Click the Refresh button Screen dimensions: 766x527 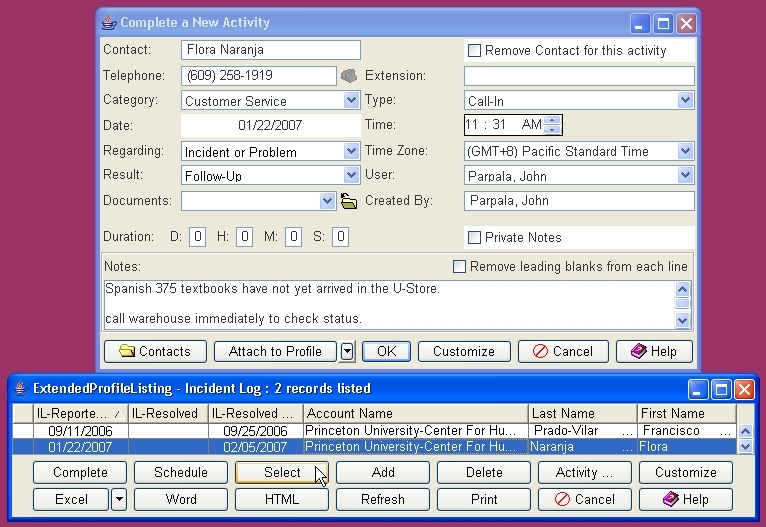(x=383, y=499)
